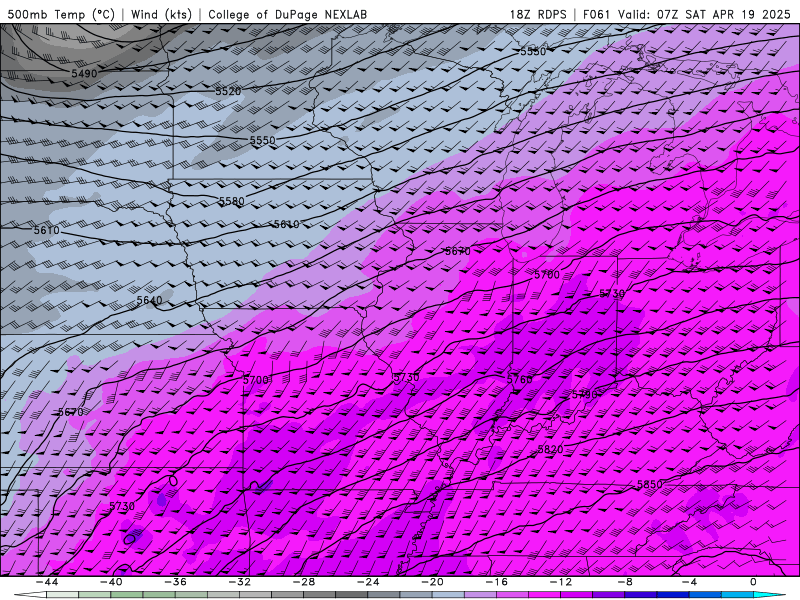
Task: Click the -28 color scale label
Action: (x=304, y=582)
